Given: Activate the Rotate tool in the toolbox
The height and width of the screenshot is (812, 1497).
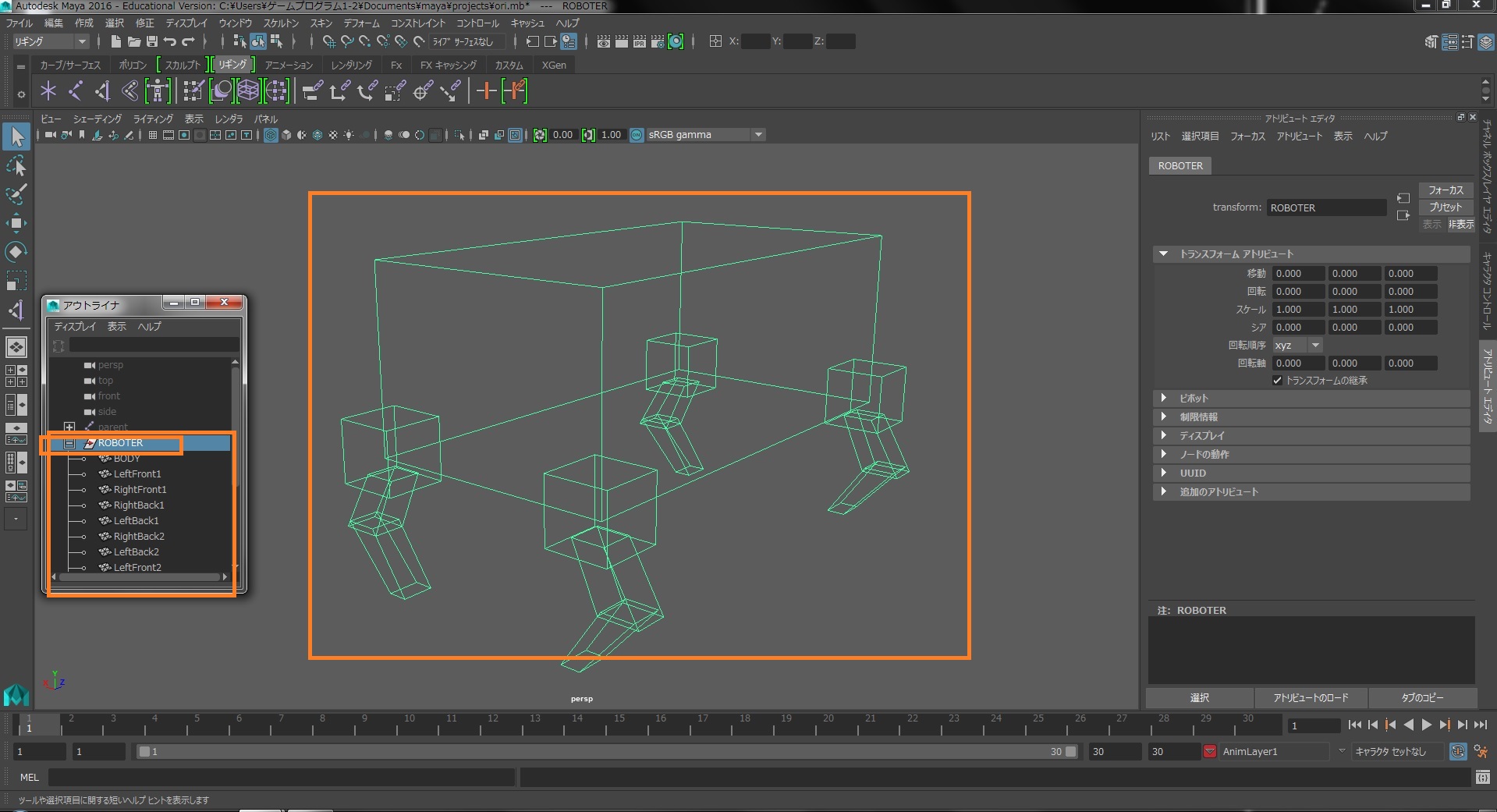Looking at the screenshot, I should (16, 251).
